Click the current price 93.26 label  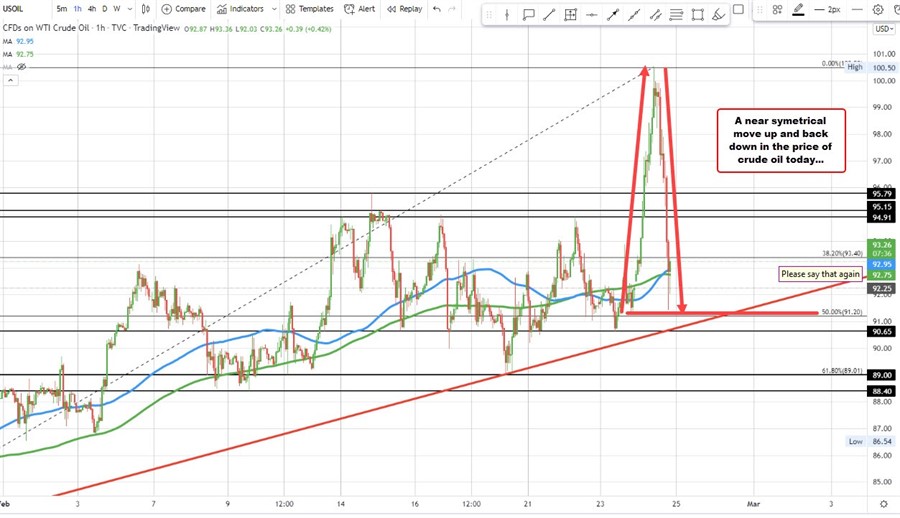click(x=882, y=249)
